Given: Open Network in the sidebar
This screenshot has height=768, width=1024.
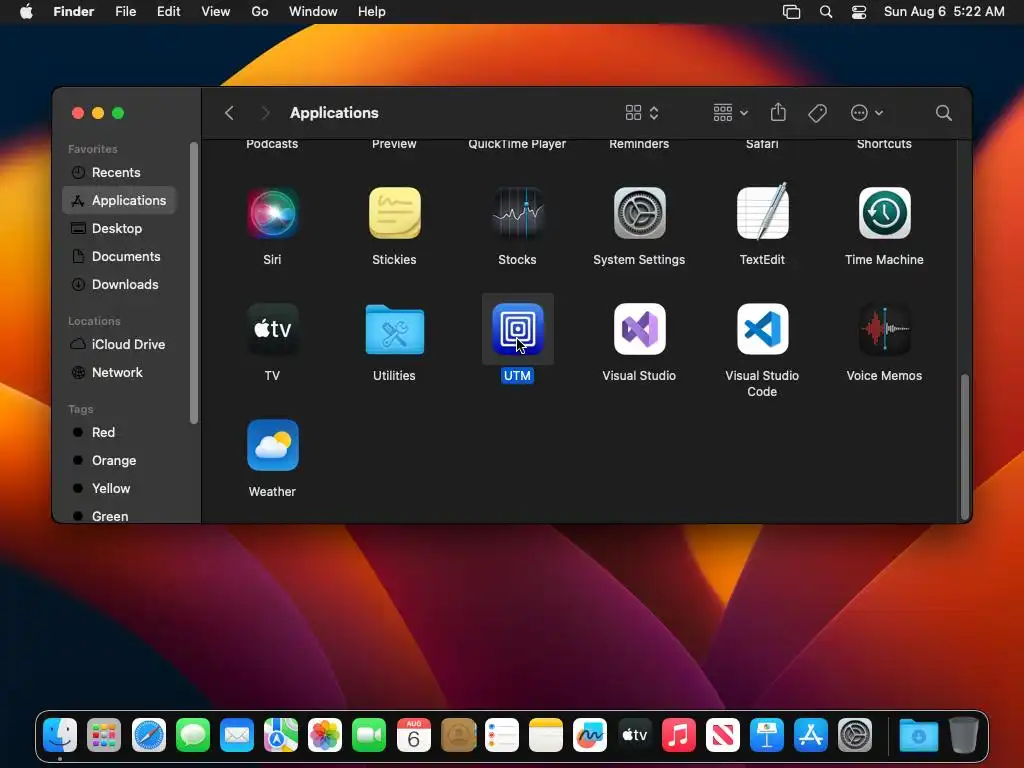Looking at the screenshot, I should point(119,372).
